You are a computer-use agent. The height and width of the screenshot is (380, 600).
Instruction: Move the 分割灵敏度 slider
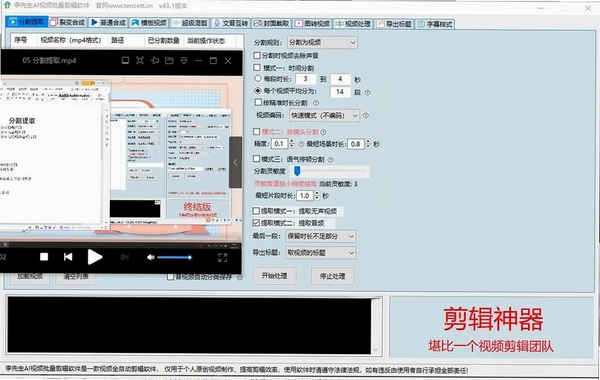click(297, 171)
